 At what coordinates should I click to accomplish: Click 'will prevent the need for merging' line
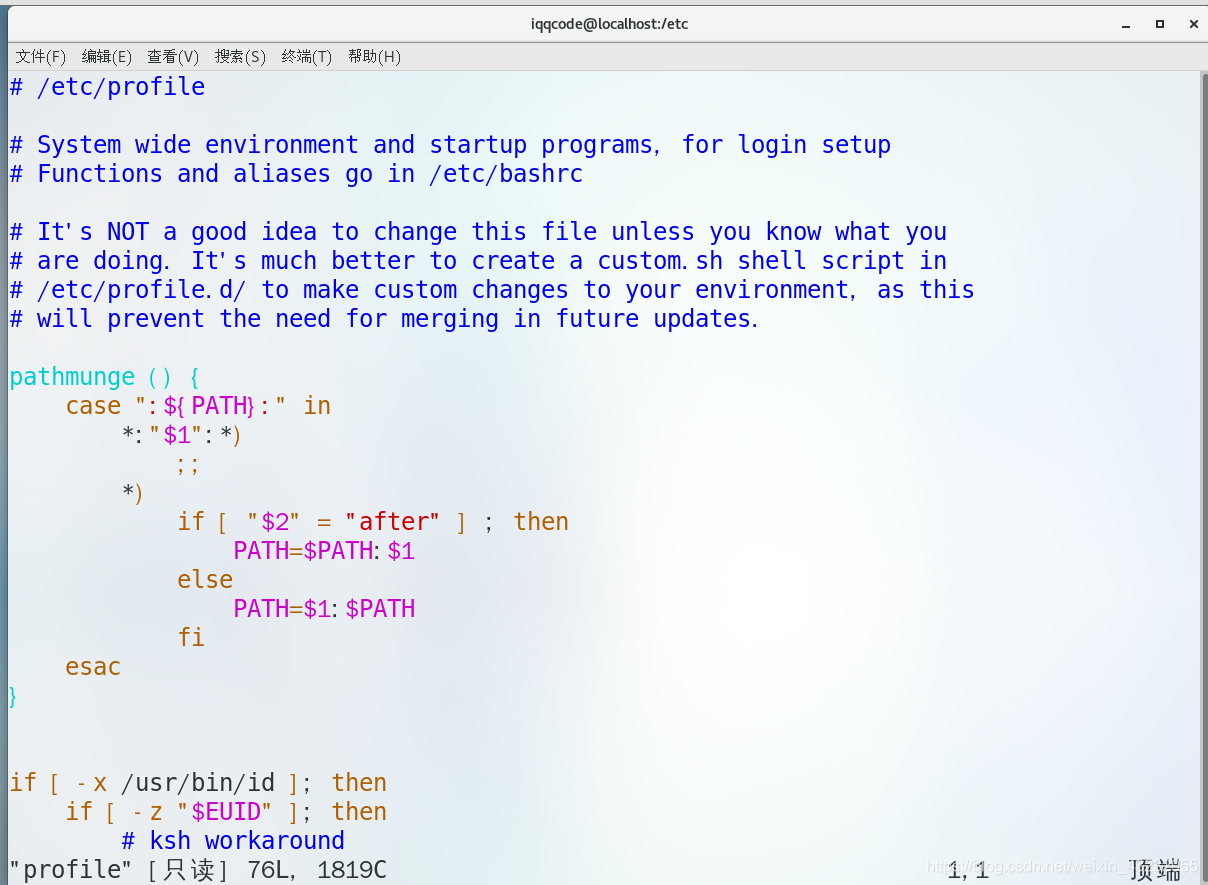click(384, 319)
